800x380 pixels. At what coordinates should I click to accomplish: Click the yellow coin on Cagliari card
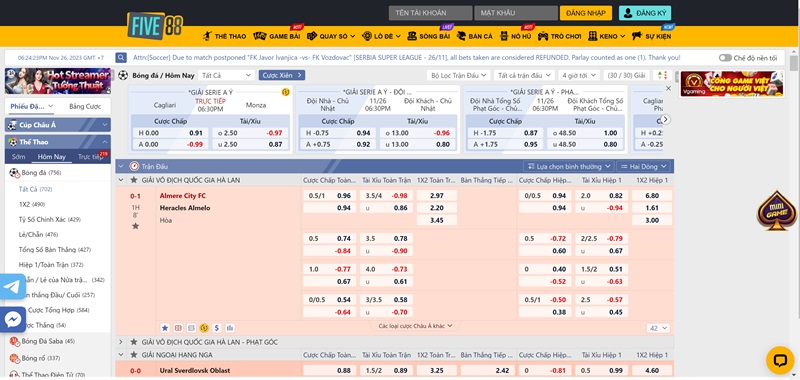click(x=286, y=92)
